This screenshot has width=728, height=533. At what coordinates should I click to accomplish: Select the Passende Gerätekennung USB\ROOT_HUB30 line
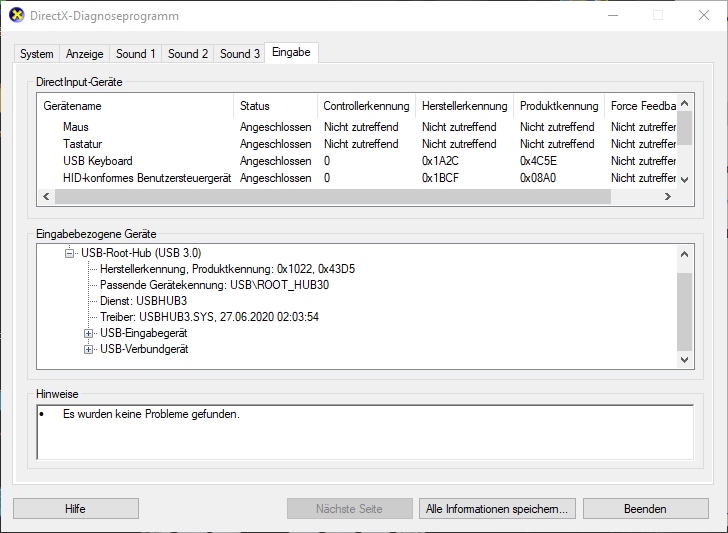click(214, 285)
